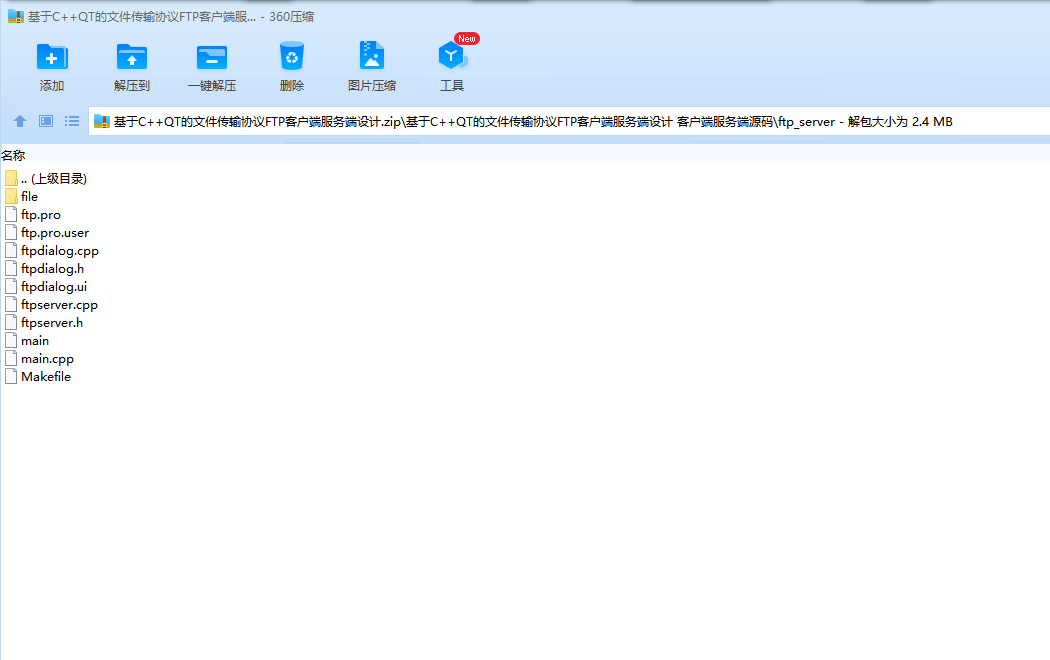The height and width of the screenshot is (660, 1050).
Task: Select the main.cpp file
Action: click(x=47, y=359)
